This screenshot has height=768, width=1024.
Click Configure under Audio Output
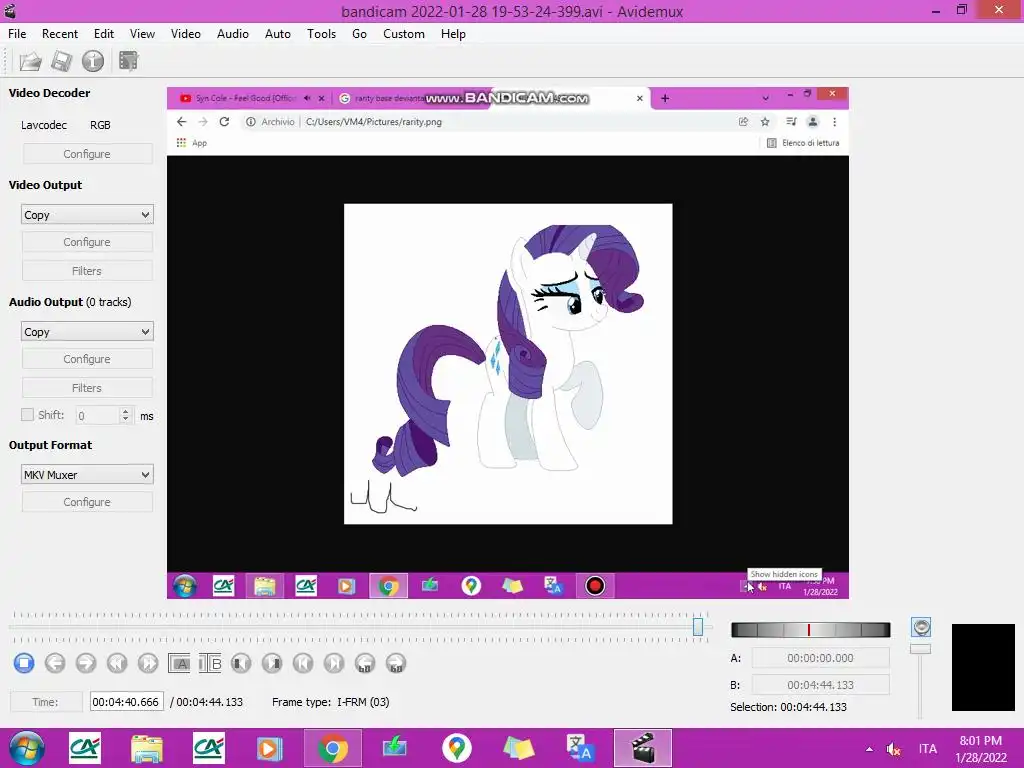pyautogui.click(x=87, y=359)
